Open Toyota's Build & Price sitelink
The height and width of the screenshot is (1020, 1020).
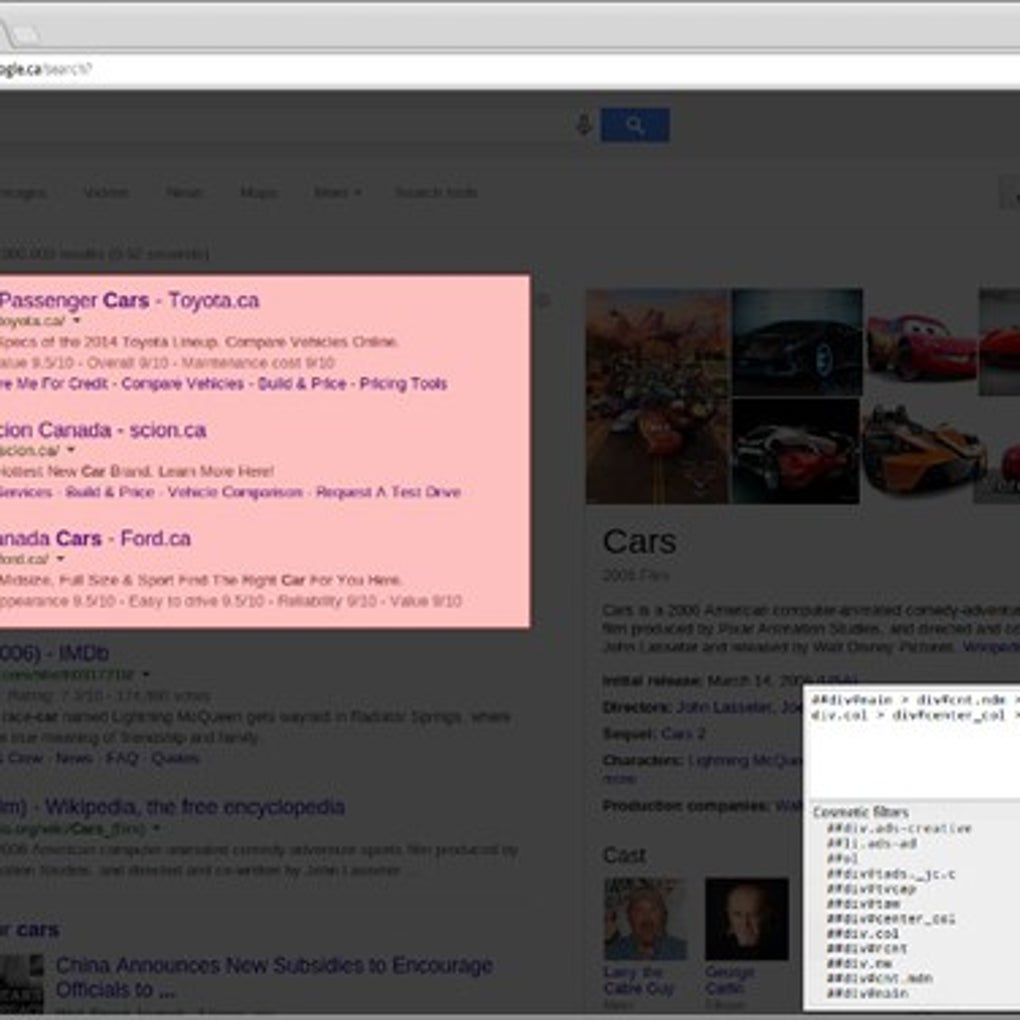[302, 384]
